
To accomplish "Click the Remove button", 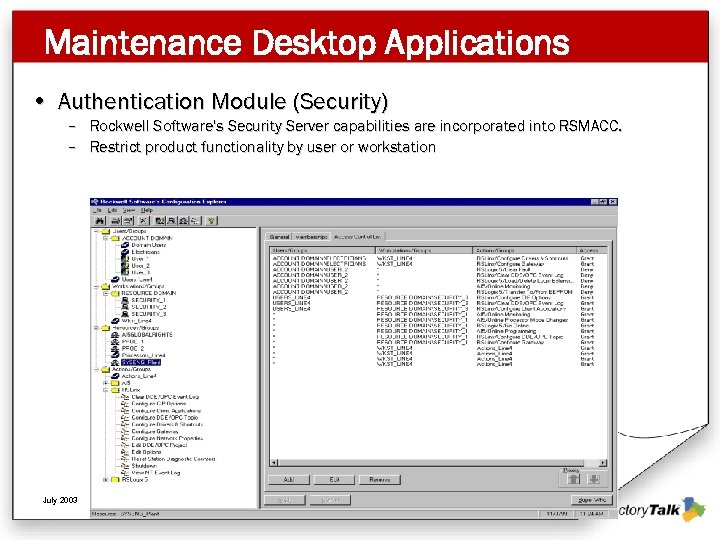I will tap(379, 480).
